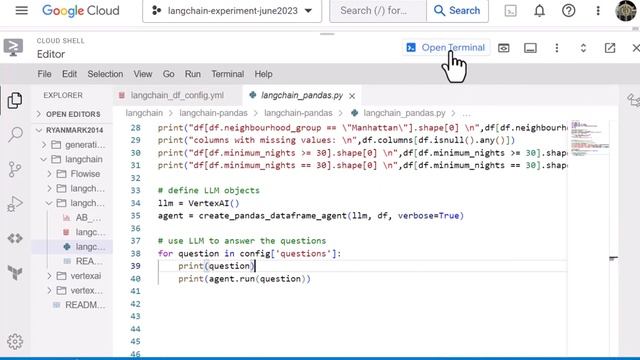Viewport: 640px width, 360px height.
Task: Select the root READM... file
Action: (79, 305)
